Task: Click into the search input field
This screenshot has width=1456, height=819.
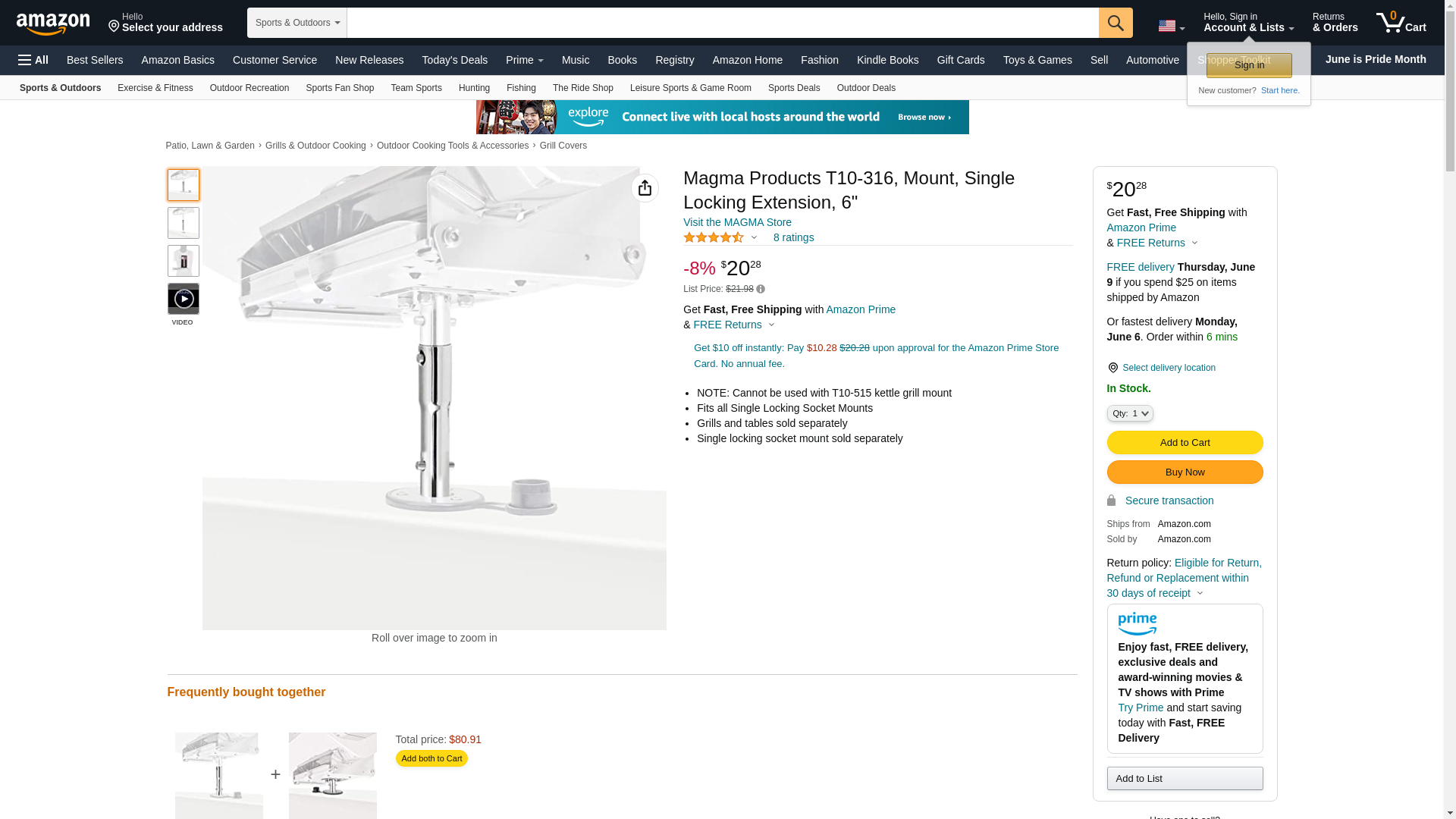Action: (x=721, y=23)
